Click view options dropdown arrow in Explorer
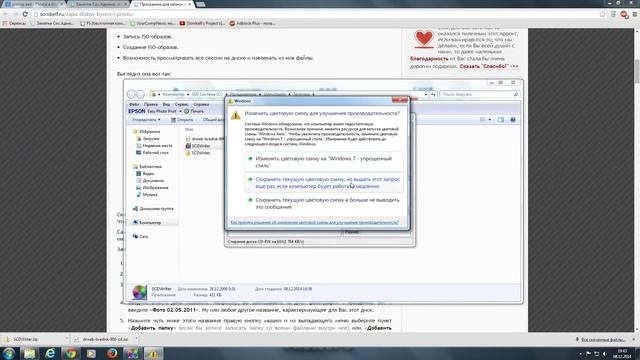This screenshot has height=360, width=640. point(490,120)
